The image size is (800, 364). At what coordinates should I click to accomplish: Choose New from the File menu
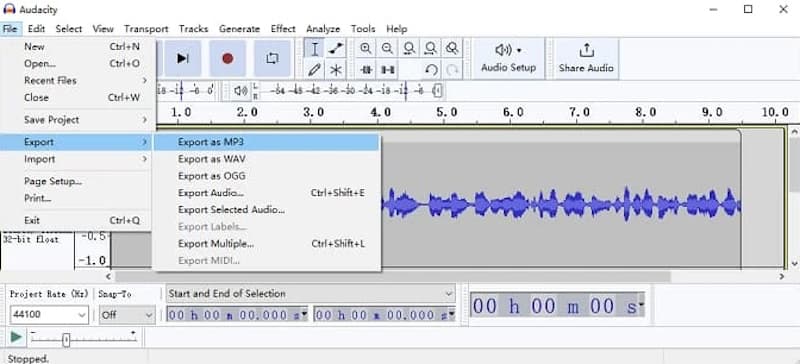[x=76, y=46]
